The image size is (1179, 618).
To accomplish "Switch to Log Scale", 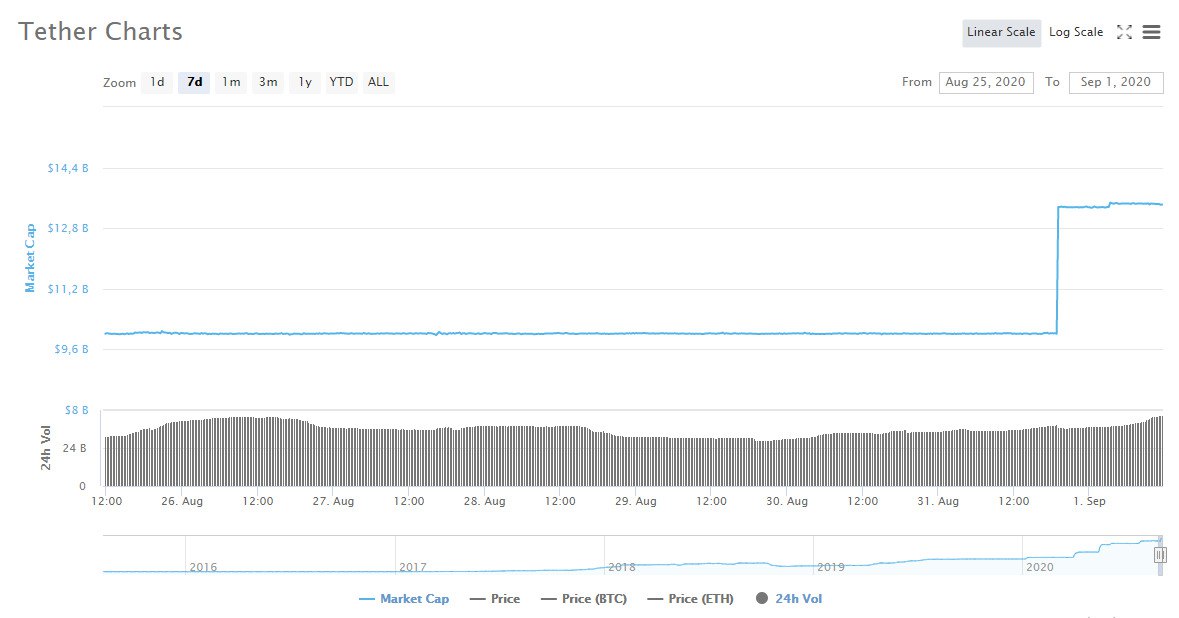I will pos(1076,32).
